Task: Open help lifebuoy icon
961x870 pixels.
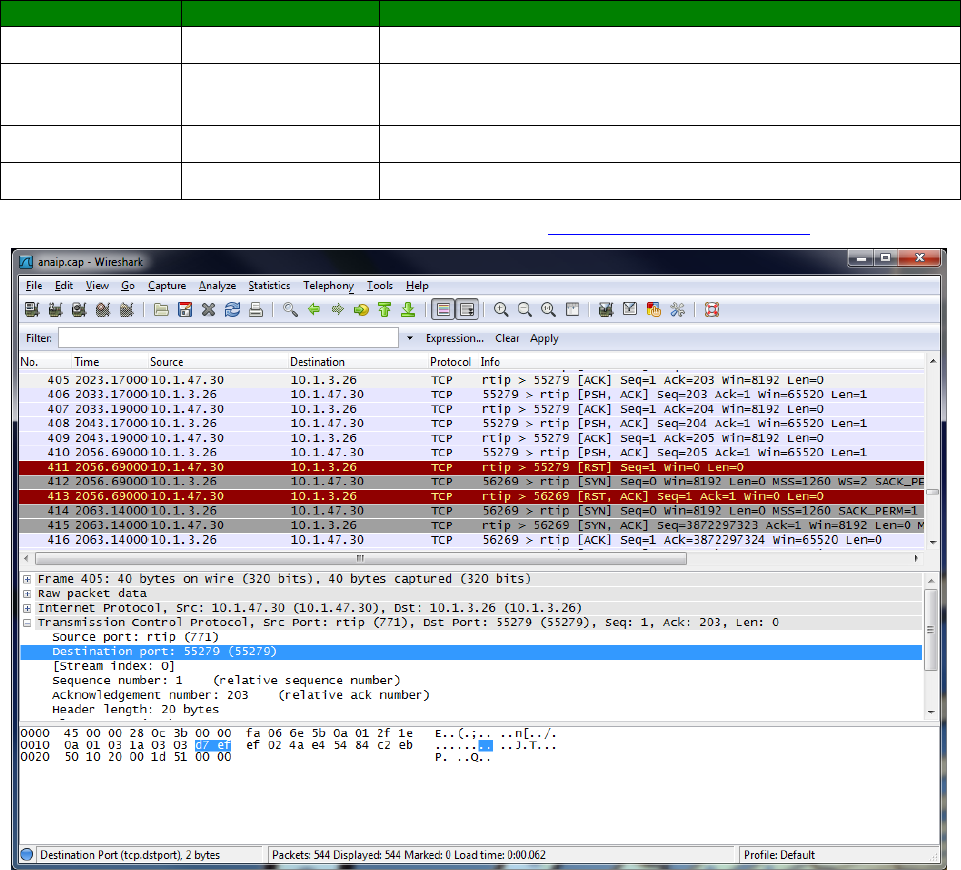Action: [x=712, y=309]
